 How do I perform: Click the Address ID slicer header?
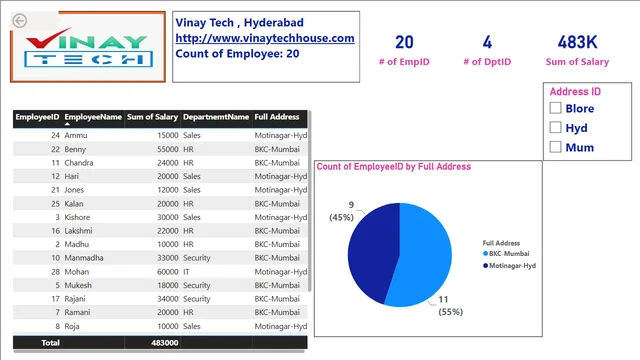pos(575,91)
